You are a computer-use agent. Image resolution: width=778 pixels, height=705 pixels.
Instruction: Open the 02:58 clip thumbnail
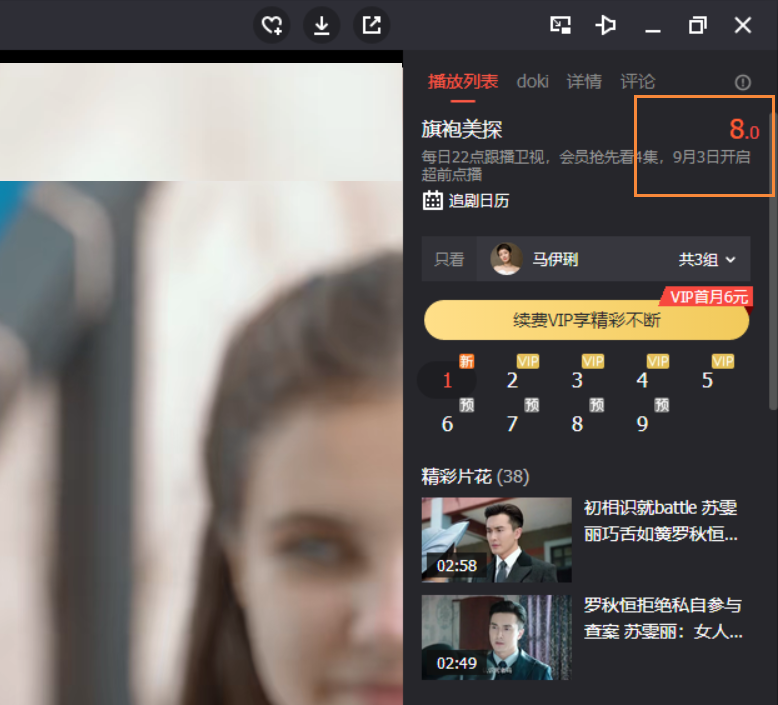(497, 540)
